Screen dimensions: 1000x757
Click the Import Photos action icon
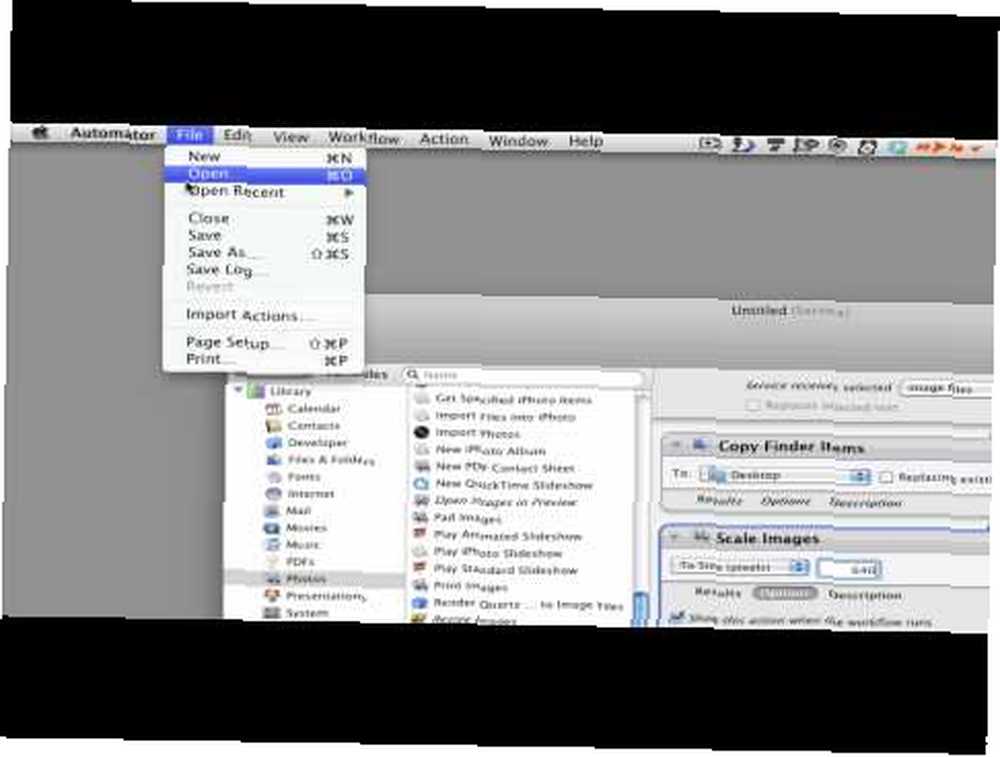(x=421, y=432)
